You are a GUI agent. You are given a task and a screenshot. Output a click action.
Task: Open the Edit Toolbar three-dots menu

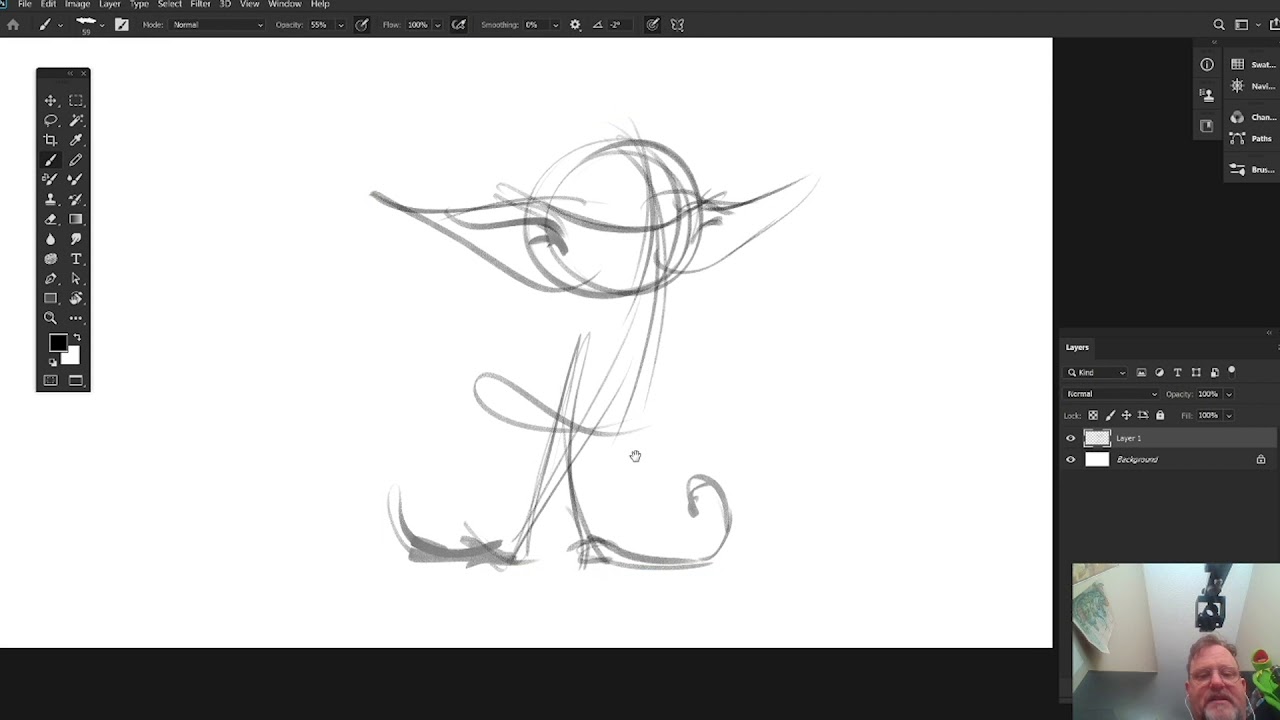pos(76,318)
